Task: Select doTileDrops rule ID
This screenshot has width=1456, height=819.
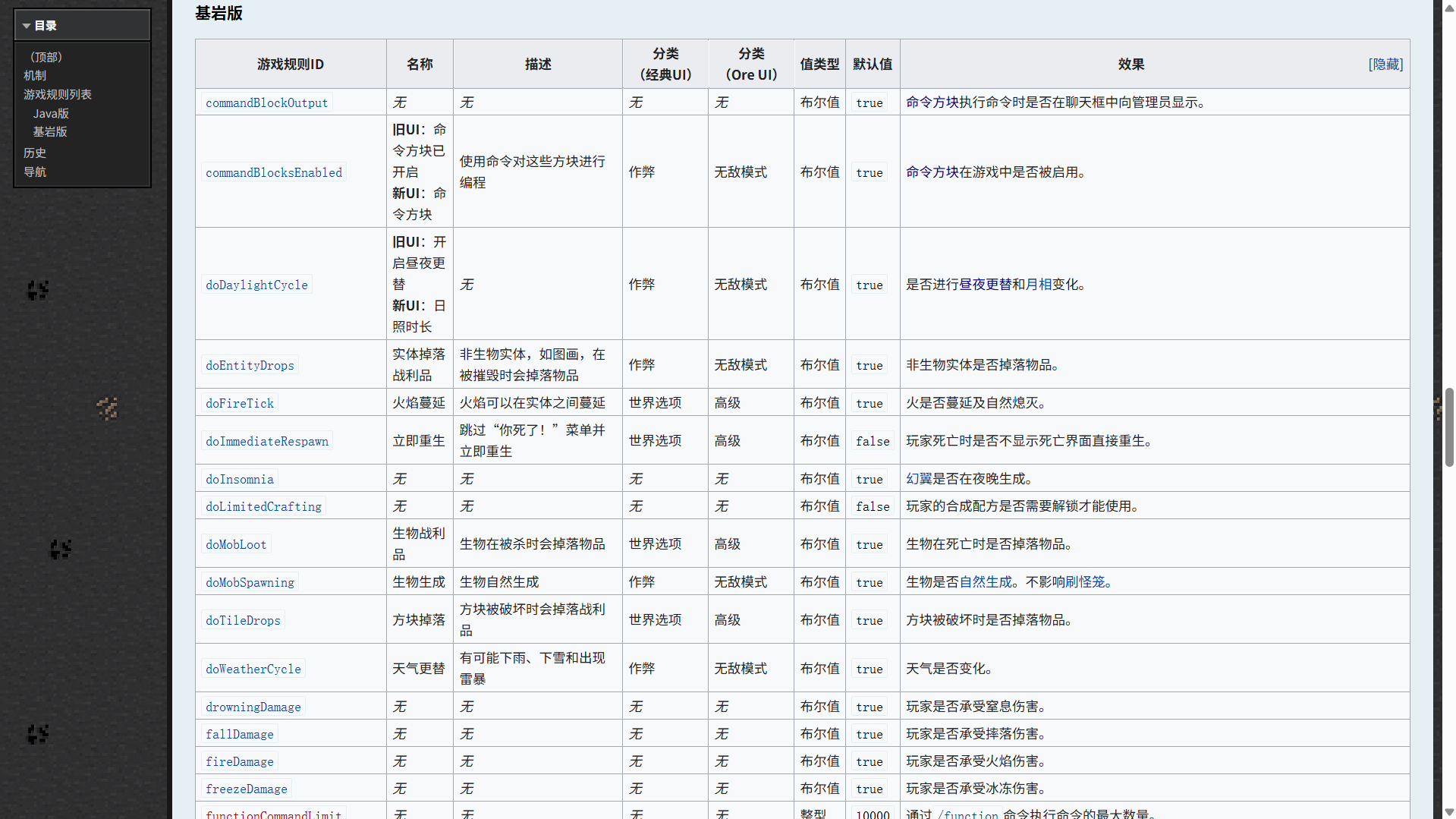Action: tap(243, 620)
